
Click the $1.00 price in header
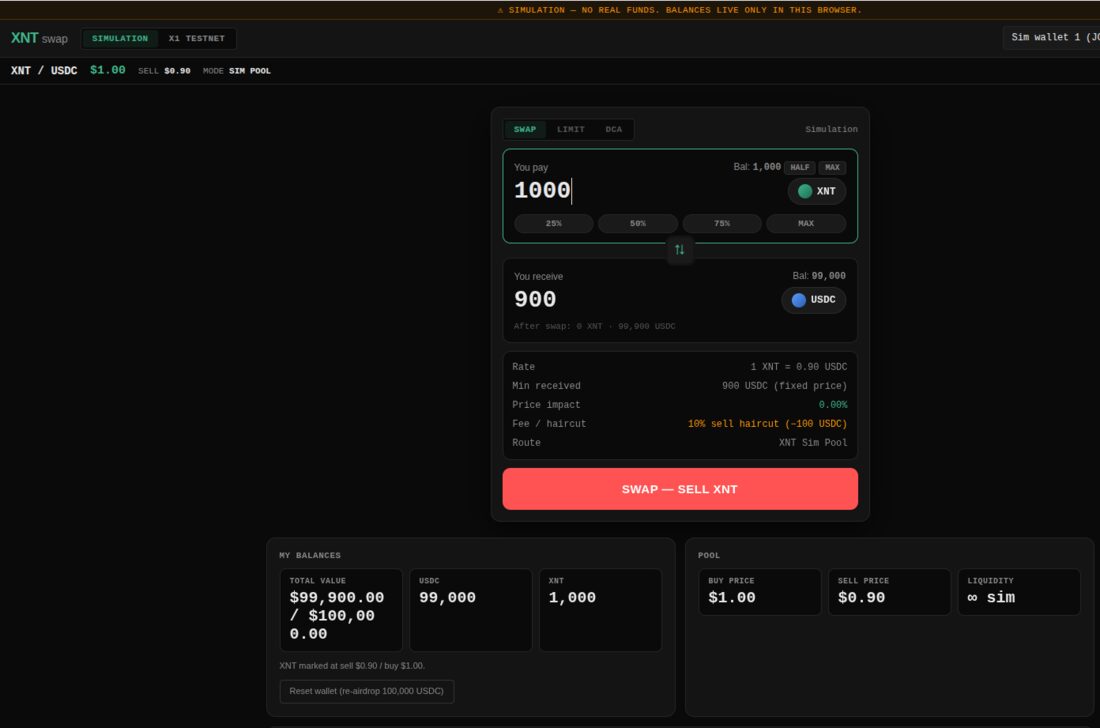coord(107,70)
